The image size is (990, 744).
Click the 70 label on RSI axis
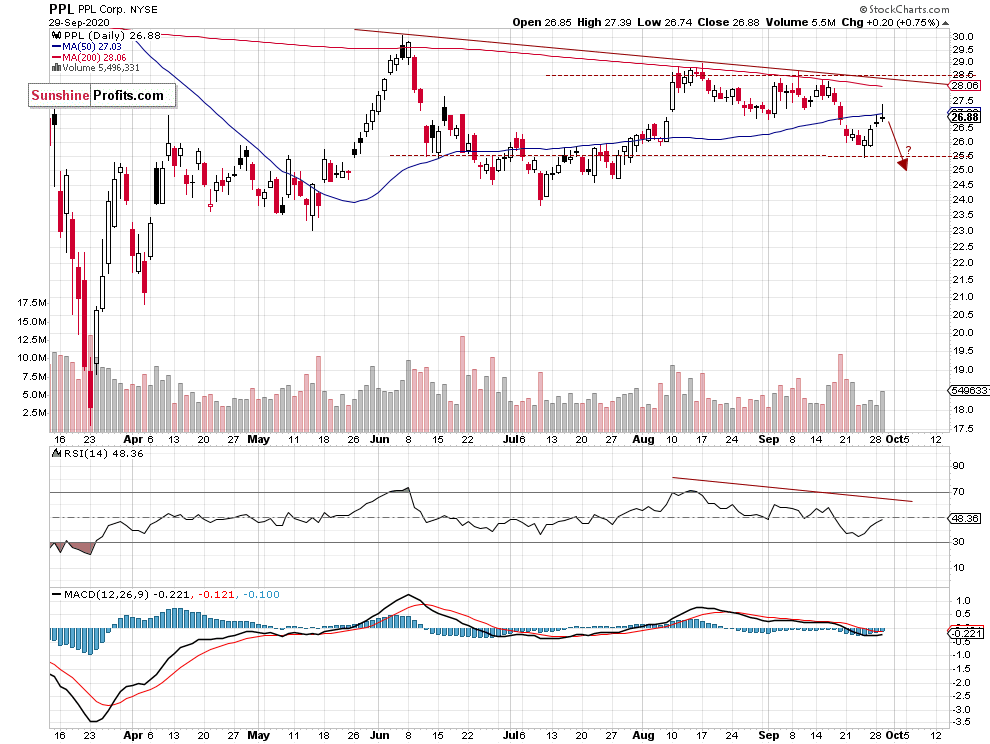tap(958, 491)
